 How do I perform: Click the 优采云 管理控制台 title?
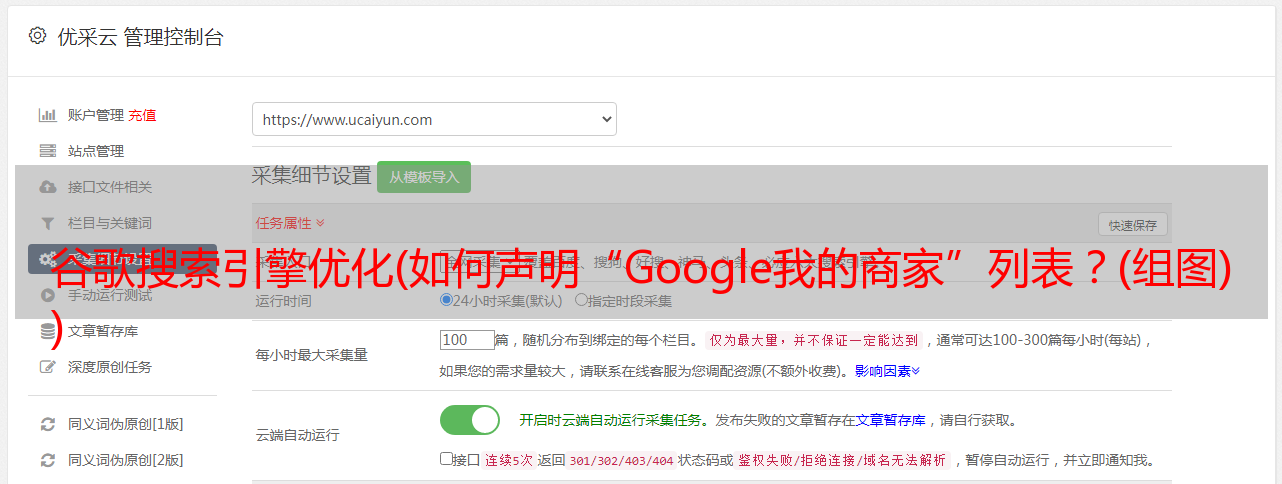click(140, 37)
